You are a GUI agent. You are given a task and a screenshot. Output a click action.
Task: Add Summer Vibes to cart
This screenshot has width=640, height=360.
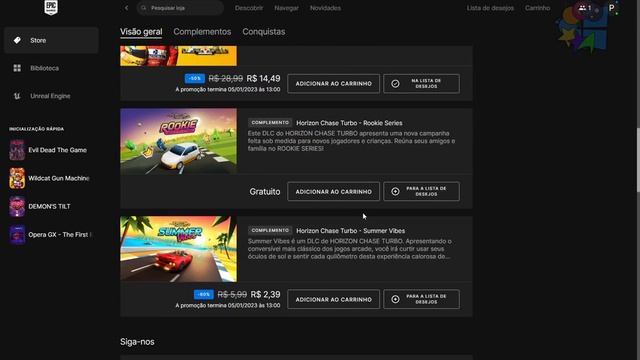333,299
